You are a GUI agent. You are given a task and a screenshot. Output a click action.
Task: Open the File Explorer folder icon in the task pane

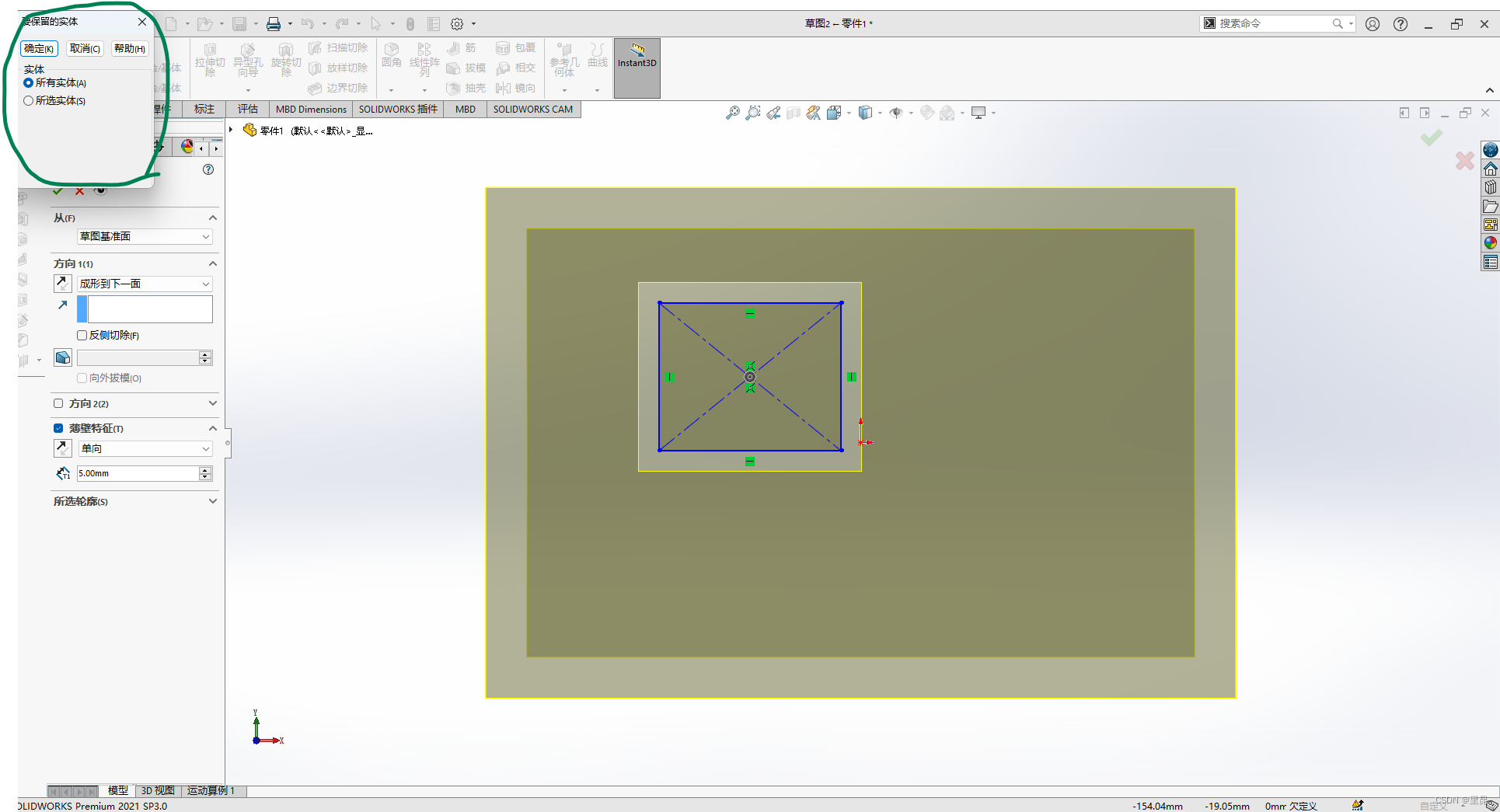[x=1490, y=206]
